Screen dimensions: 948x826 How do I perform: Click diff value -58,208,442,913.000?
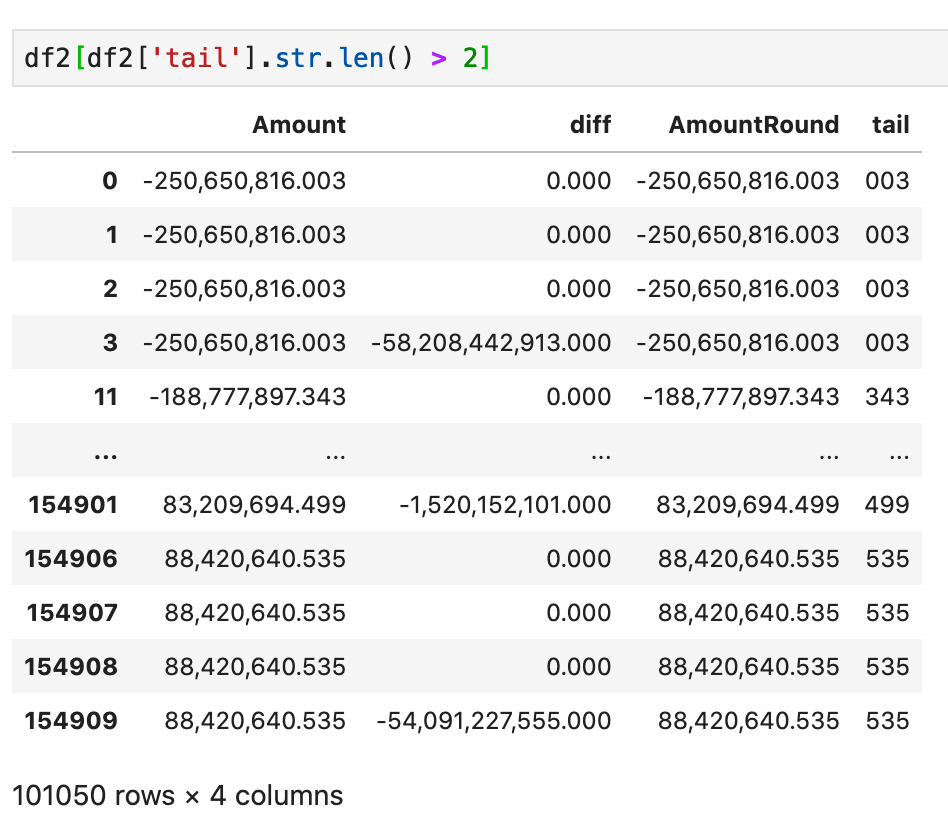click(x=491, y=343)
